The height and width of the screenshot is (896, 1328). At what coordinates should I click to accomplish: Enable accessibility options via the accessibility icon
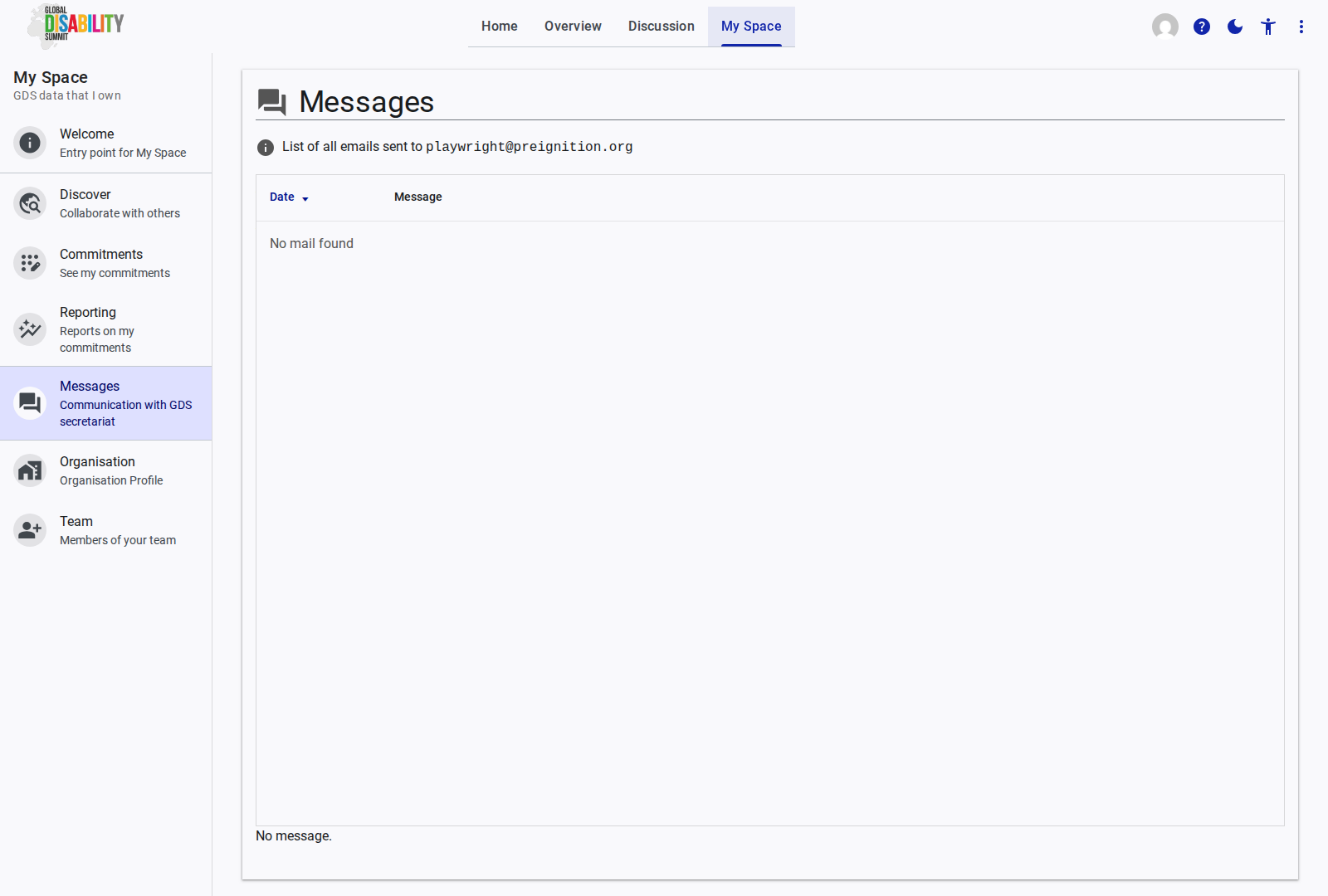click(1267, 26)
